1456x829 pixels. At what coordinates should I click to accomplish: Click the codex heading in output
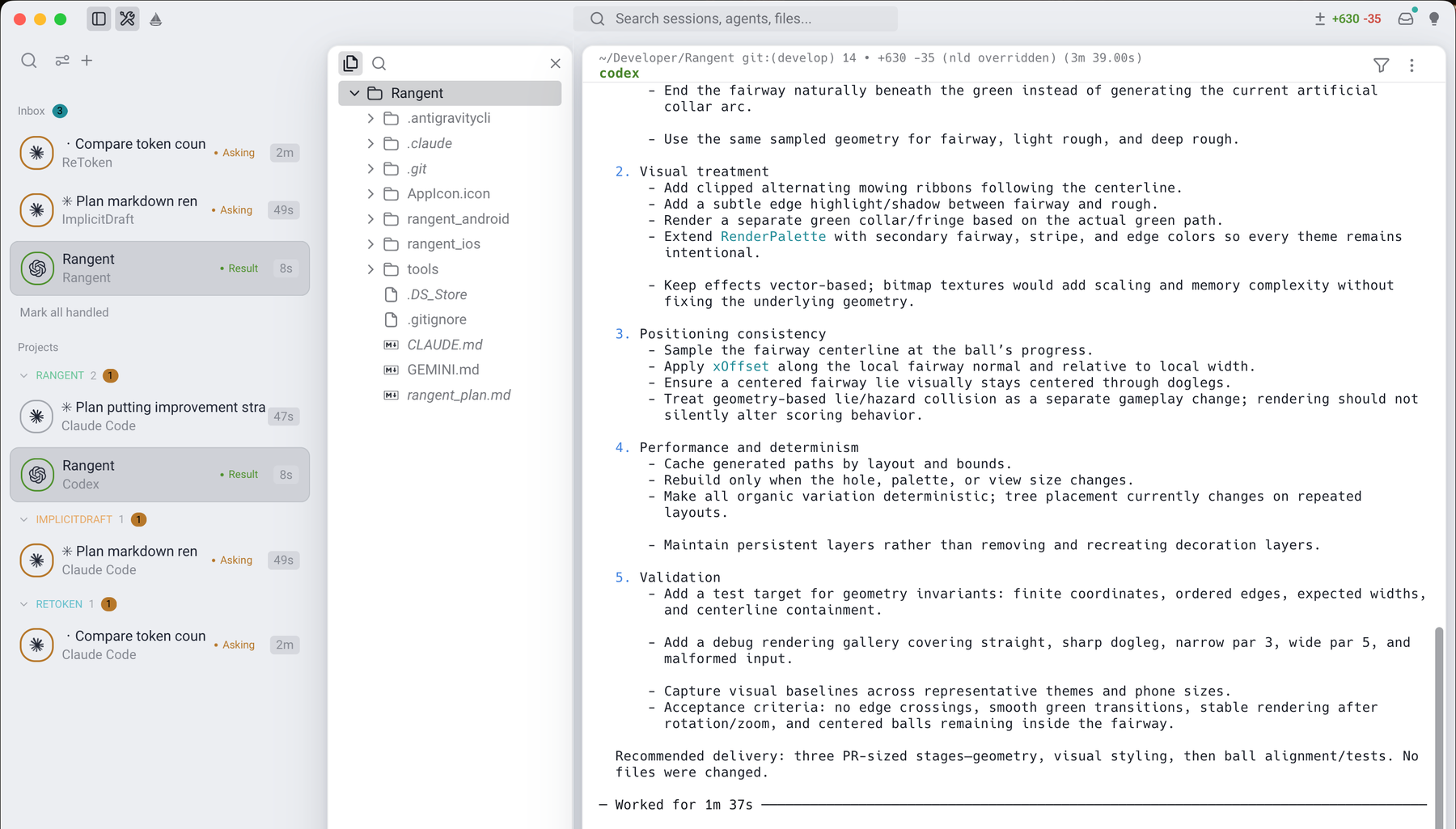point(620,74)
